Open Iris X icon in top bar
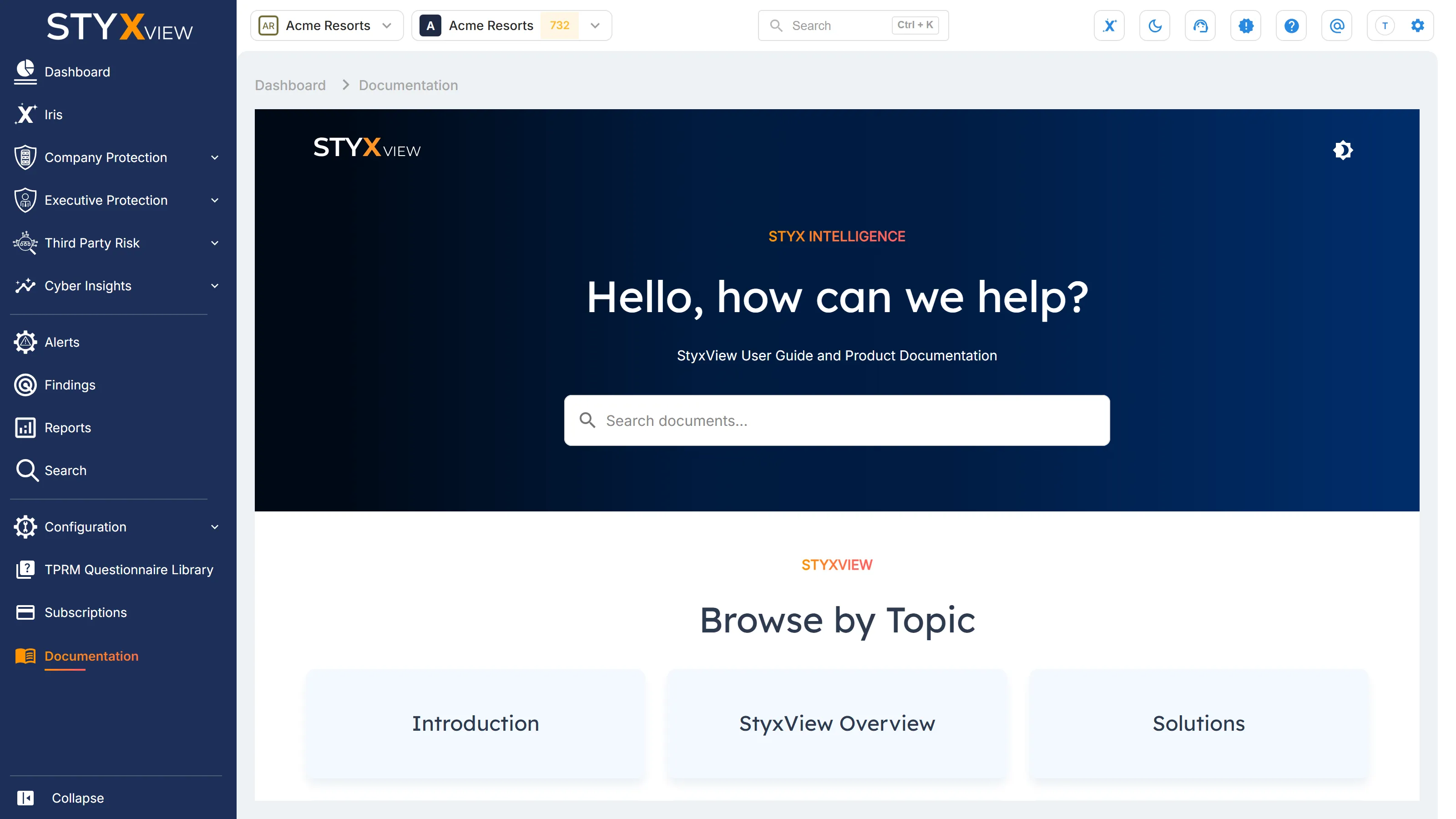The image size is (1456, 819). pyautogui.click(x=1110, y=25)
